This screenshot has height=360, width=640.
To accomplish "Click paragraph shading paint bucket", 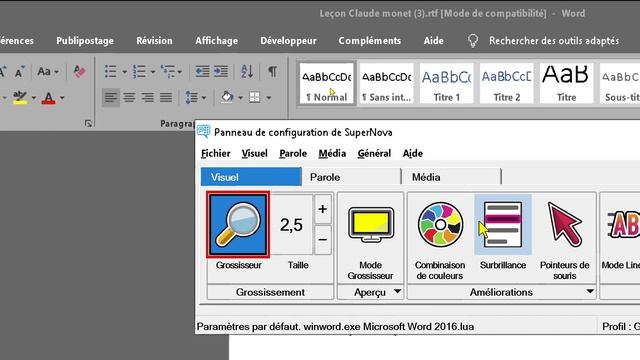I will (227, 97).
